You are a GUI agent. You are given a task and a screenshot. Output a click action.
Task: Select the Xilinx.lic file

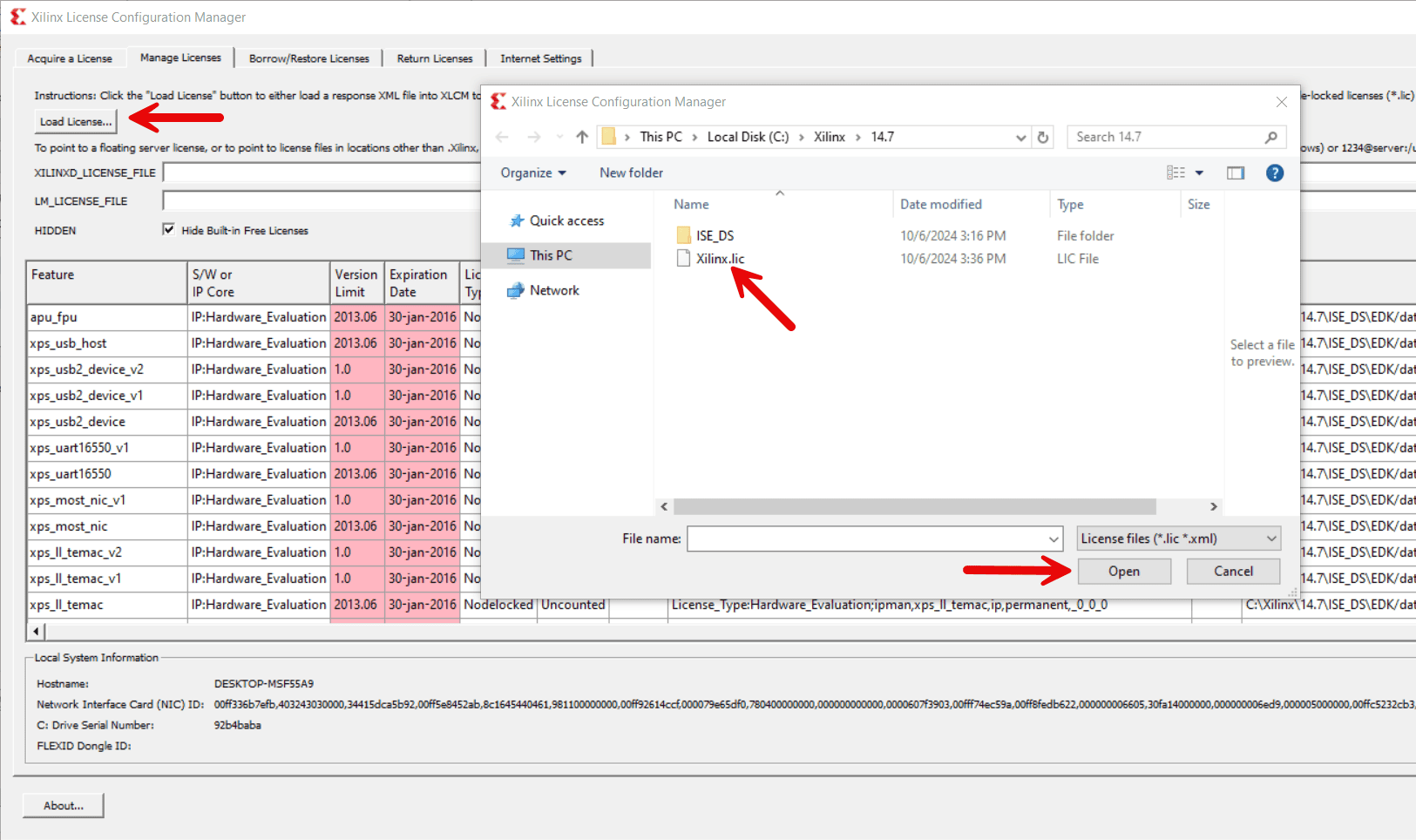coord(721,258)
